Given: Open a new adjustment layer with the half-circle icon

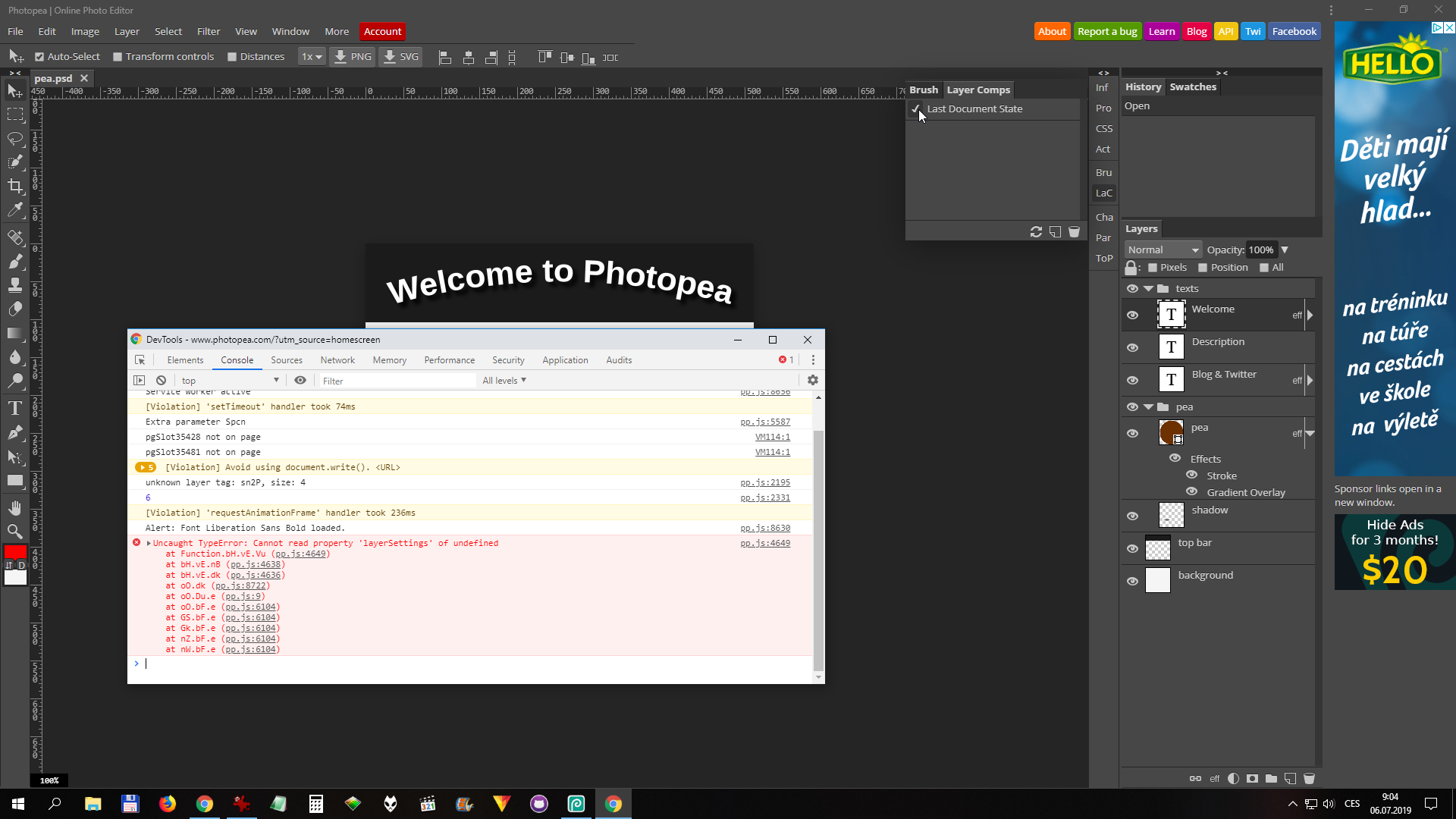Looking at the screenshot, I should 1233,778.
